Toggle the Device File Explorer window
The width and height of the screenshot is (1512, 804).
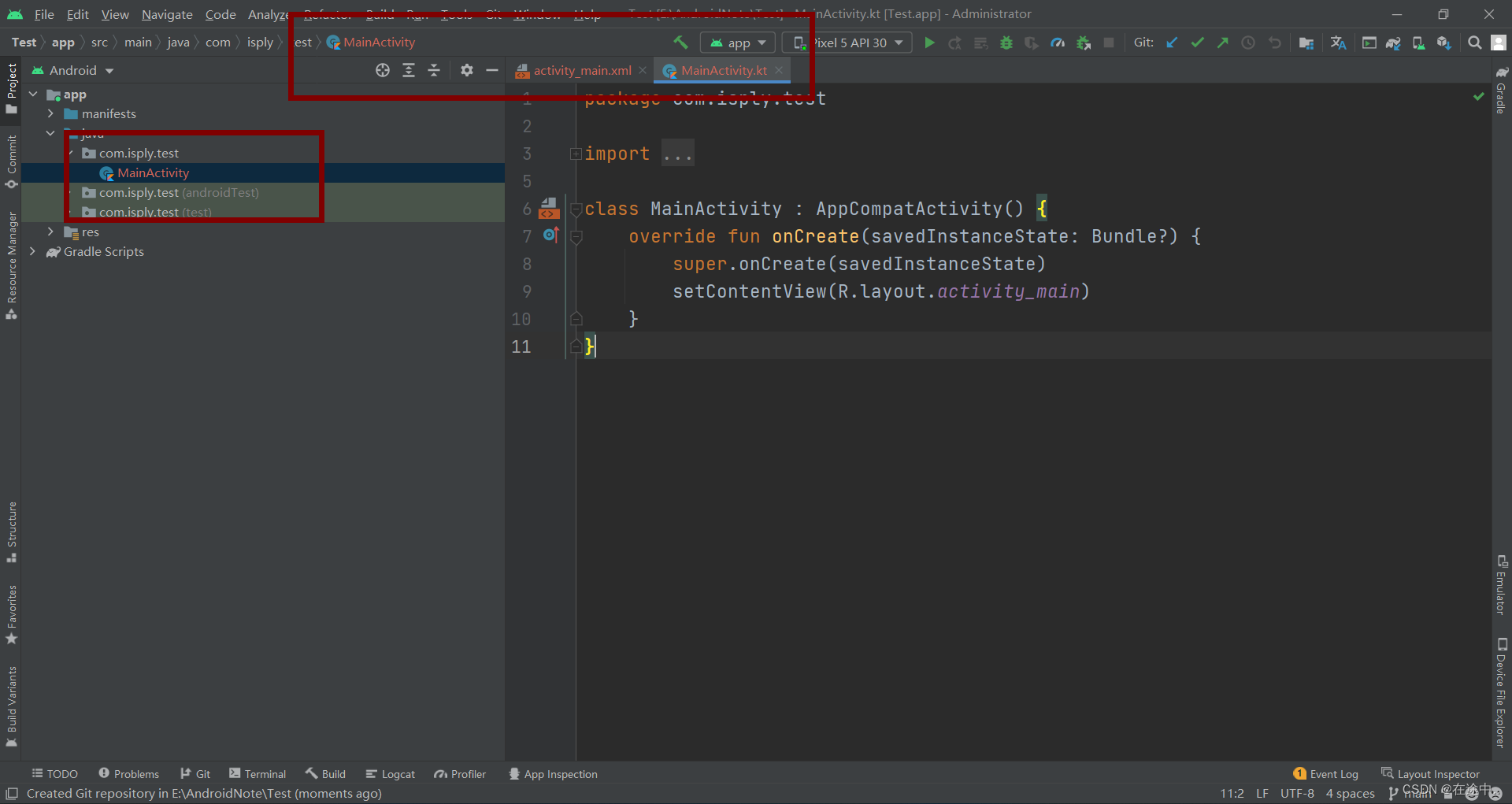[1501, 693]
